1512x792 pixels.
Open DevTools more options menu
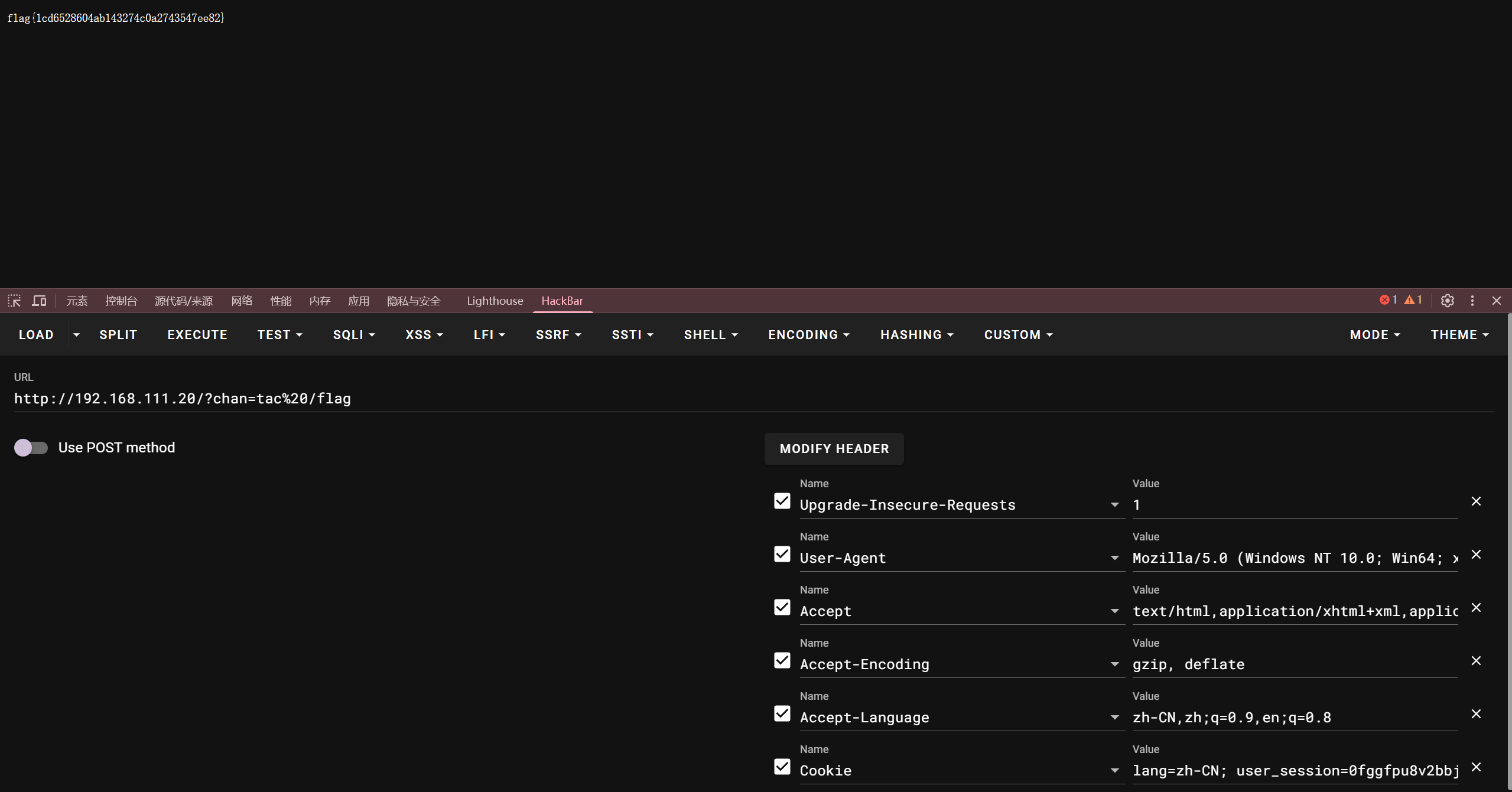[1472, 301]
